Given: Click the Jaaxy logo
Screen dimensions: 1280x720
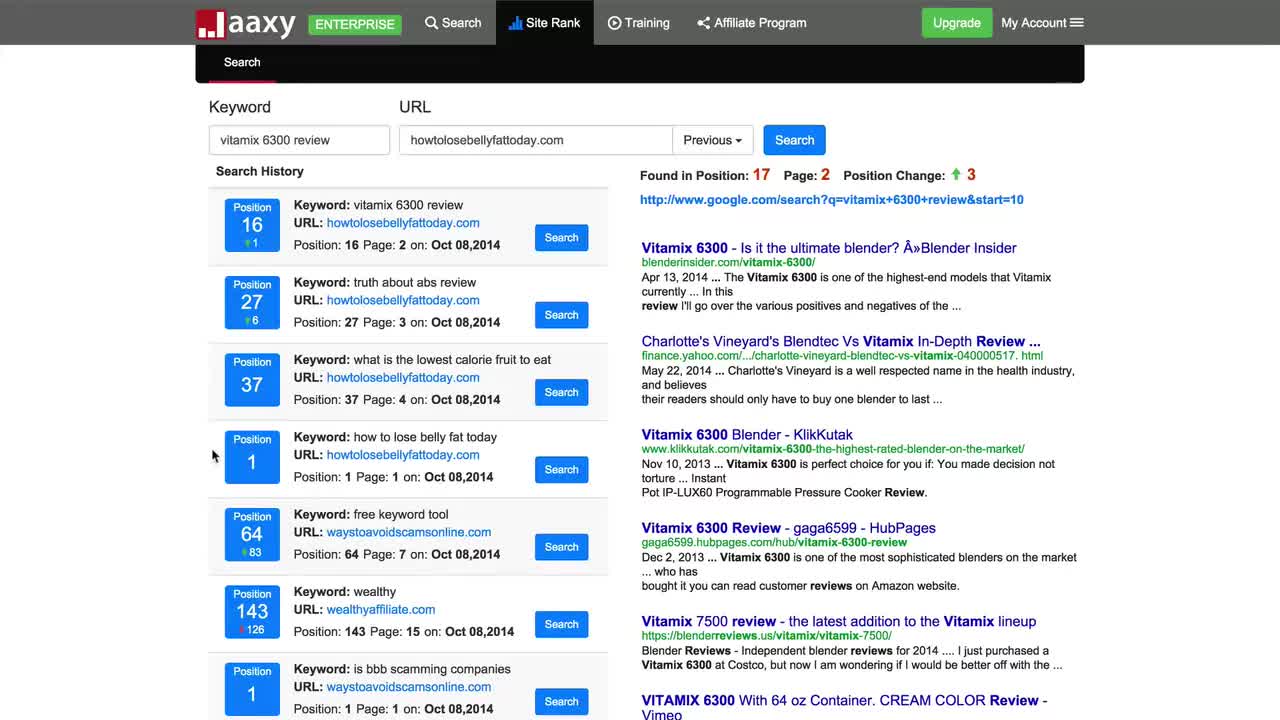Looking at the screenshot, I should [x=246, y=23].
